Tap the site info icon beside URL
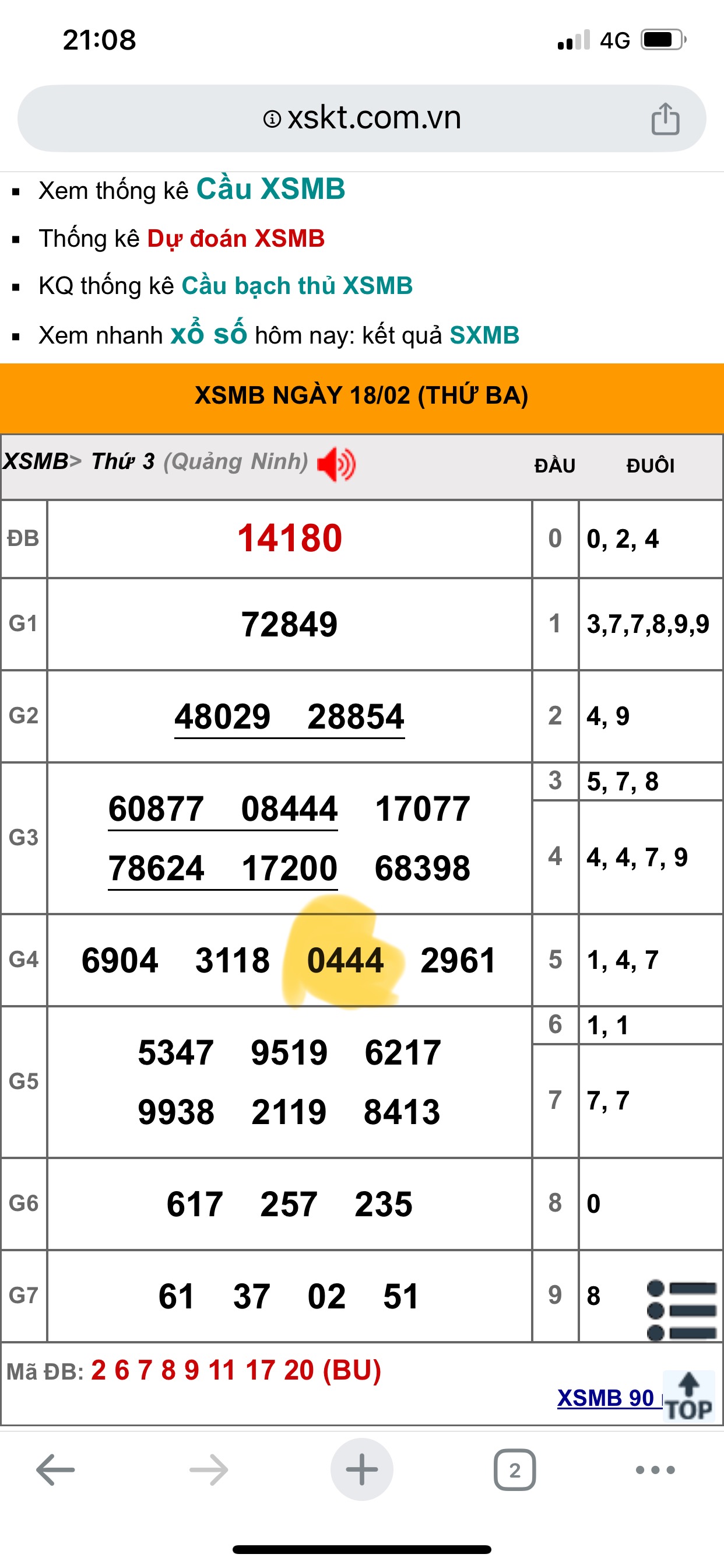 271,118
